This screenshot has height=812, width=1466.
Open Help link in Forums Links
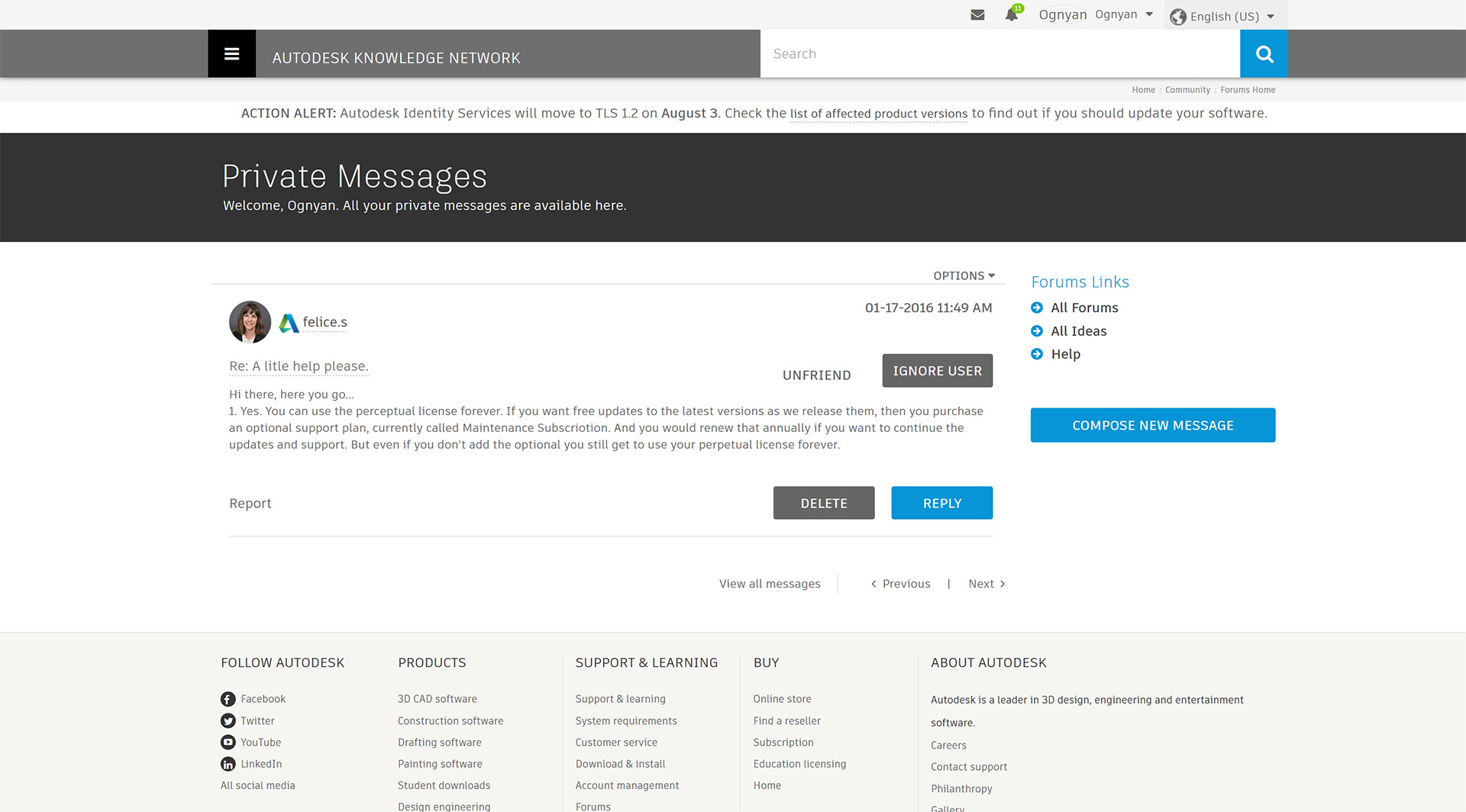click(x=1065, y=354)
